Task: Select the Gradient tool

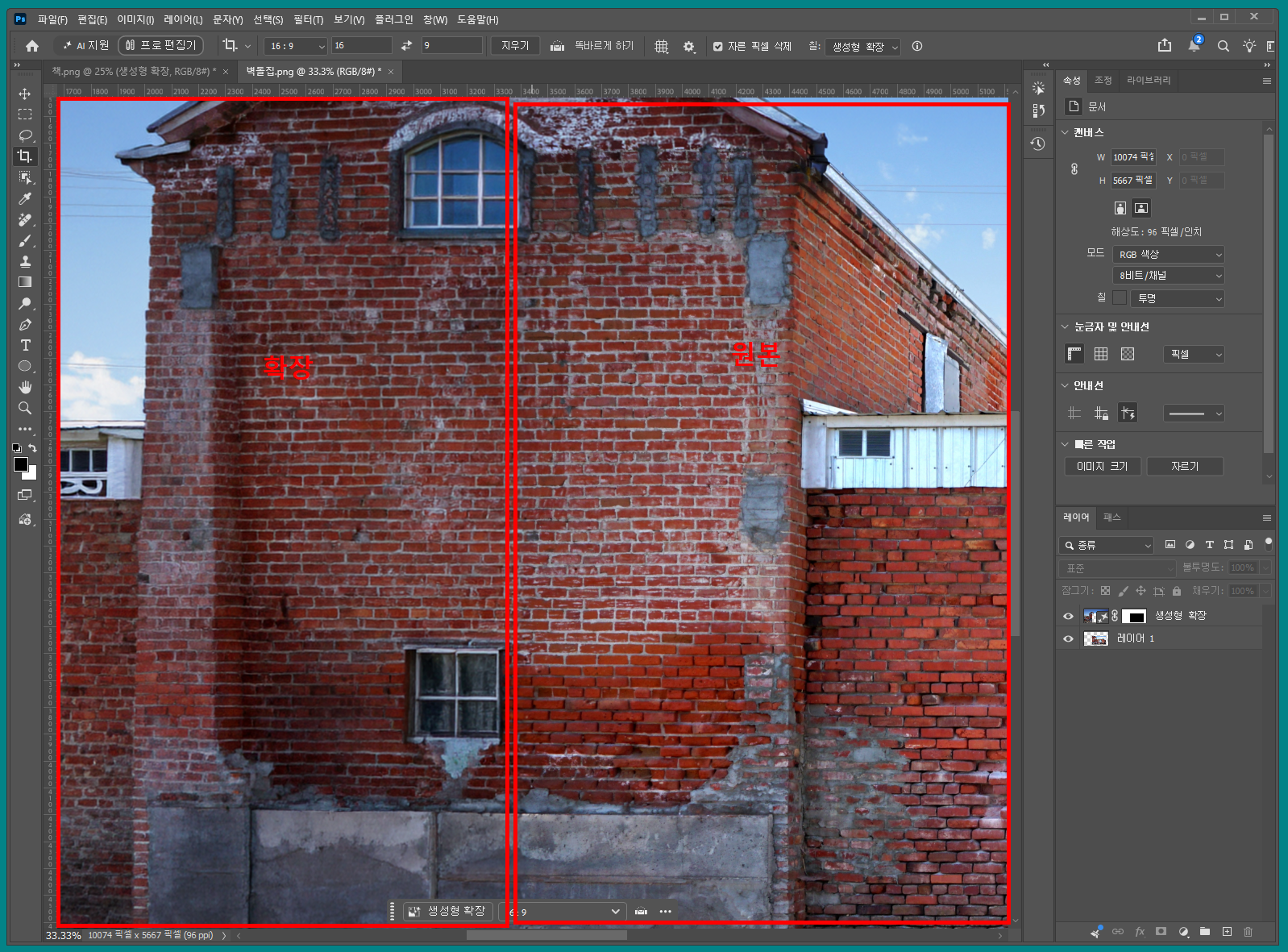Action: (x=25, y=282)
